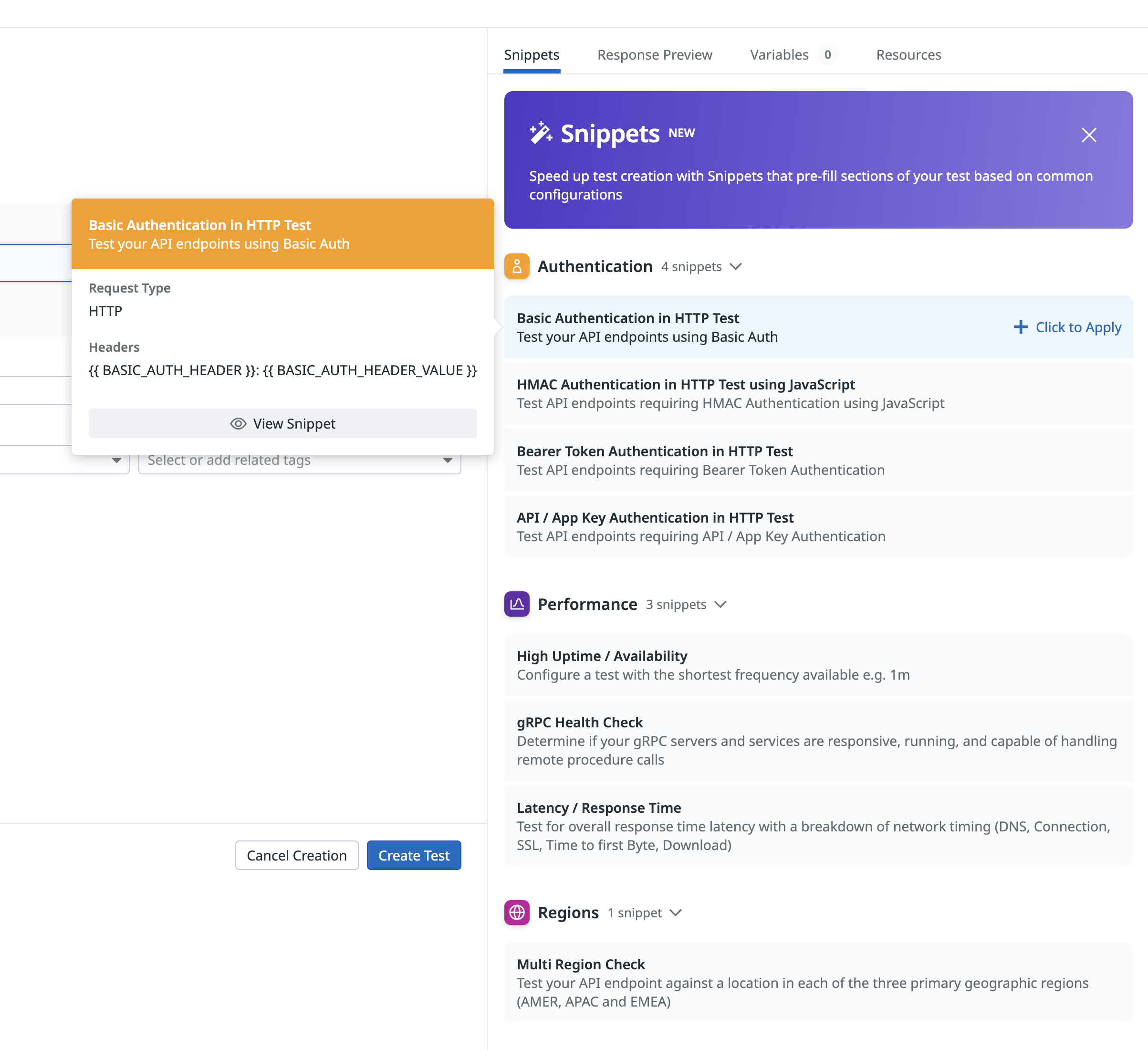Image resolution: width=1148 pixels, height=1050 pixels.
Task: Open the dropdown arrow left of the tags field
Action: [116, 461]
